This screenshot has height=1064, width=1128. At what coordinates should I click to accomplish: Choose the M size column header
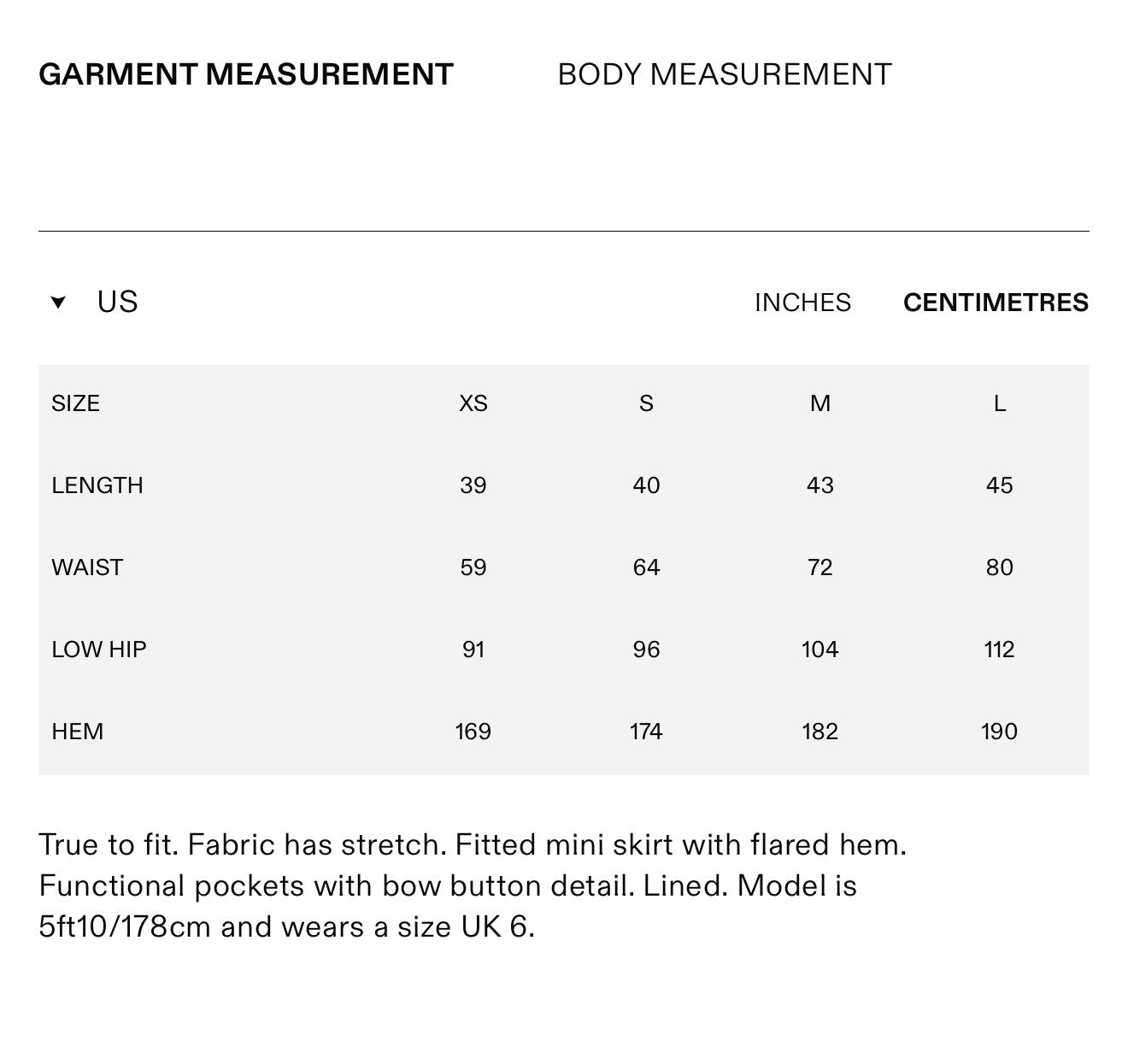(820, 403)
